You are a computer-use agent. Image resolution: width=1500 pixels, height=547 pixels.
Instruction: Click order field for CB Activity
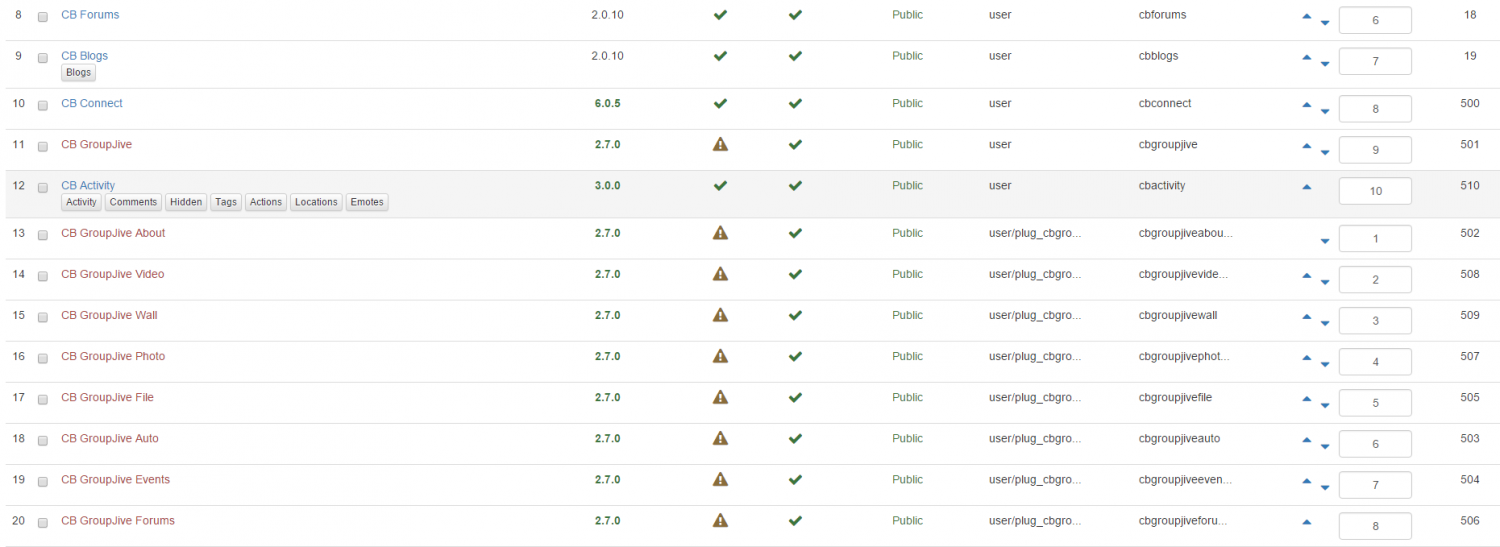1375,191
